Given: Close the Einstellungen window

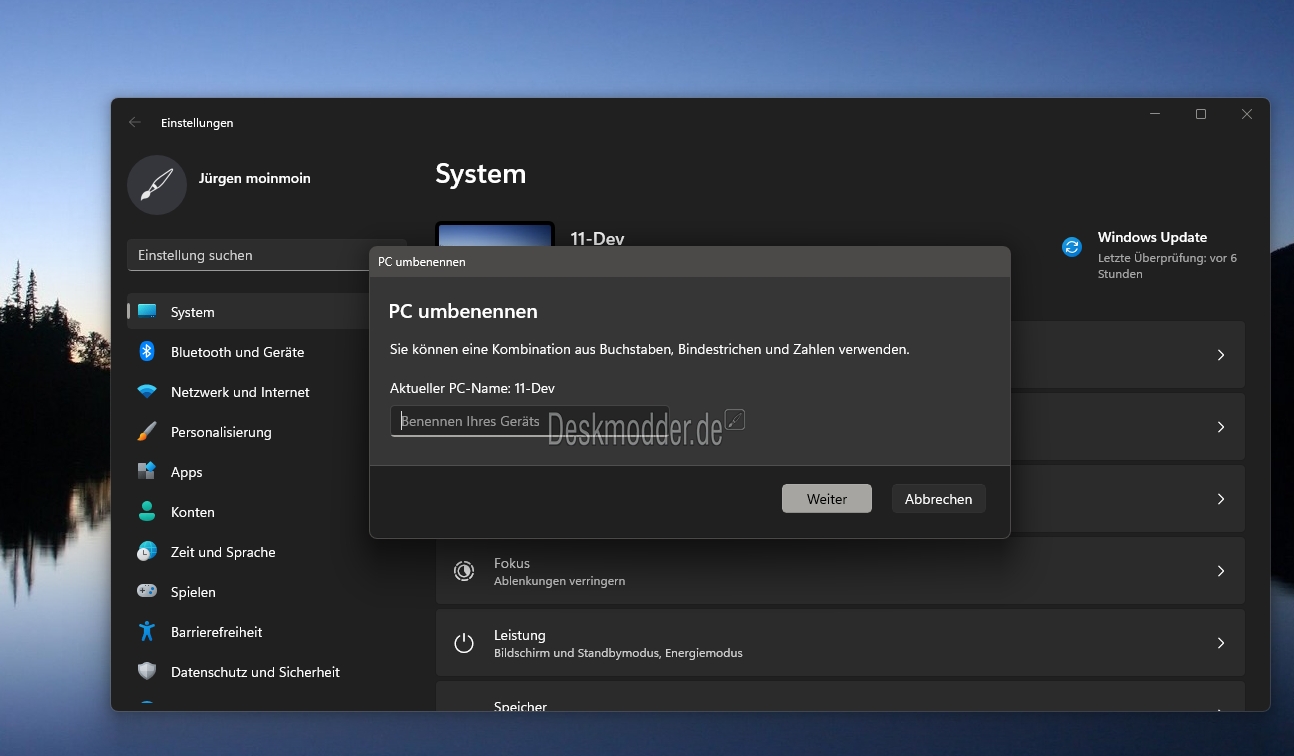Looking at the screenshot, I should coord(1247,114).
